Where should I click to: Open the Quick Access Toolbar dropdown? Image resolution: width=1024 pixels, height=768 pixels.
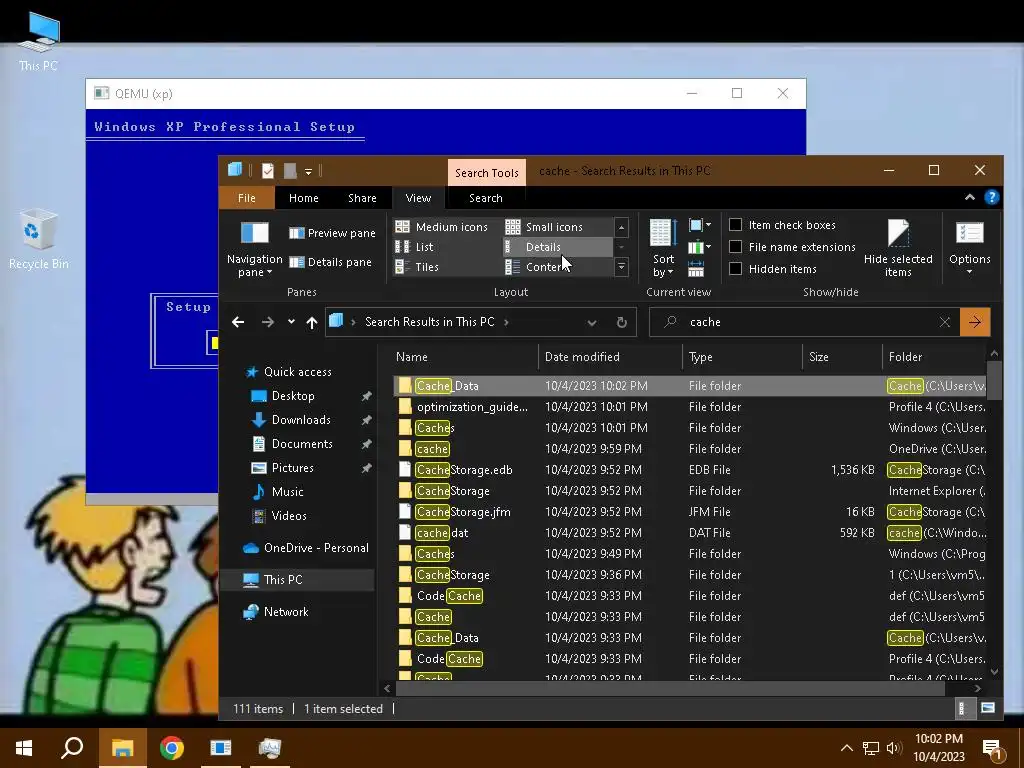(308, 172)
